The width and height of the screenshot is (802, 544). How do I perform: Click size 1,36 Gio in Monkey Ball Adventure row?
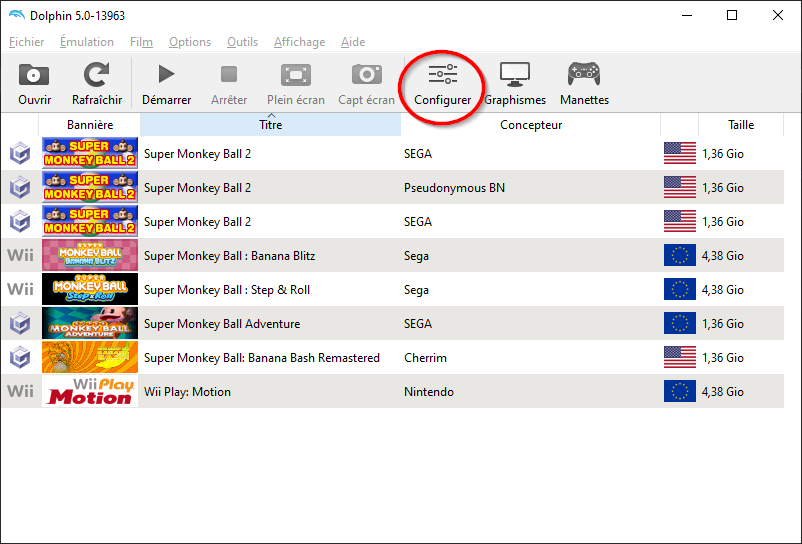click(722, 324)
